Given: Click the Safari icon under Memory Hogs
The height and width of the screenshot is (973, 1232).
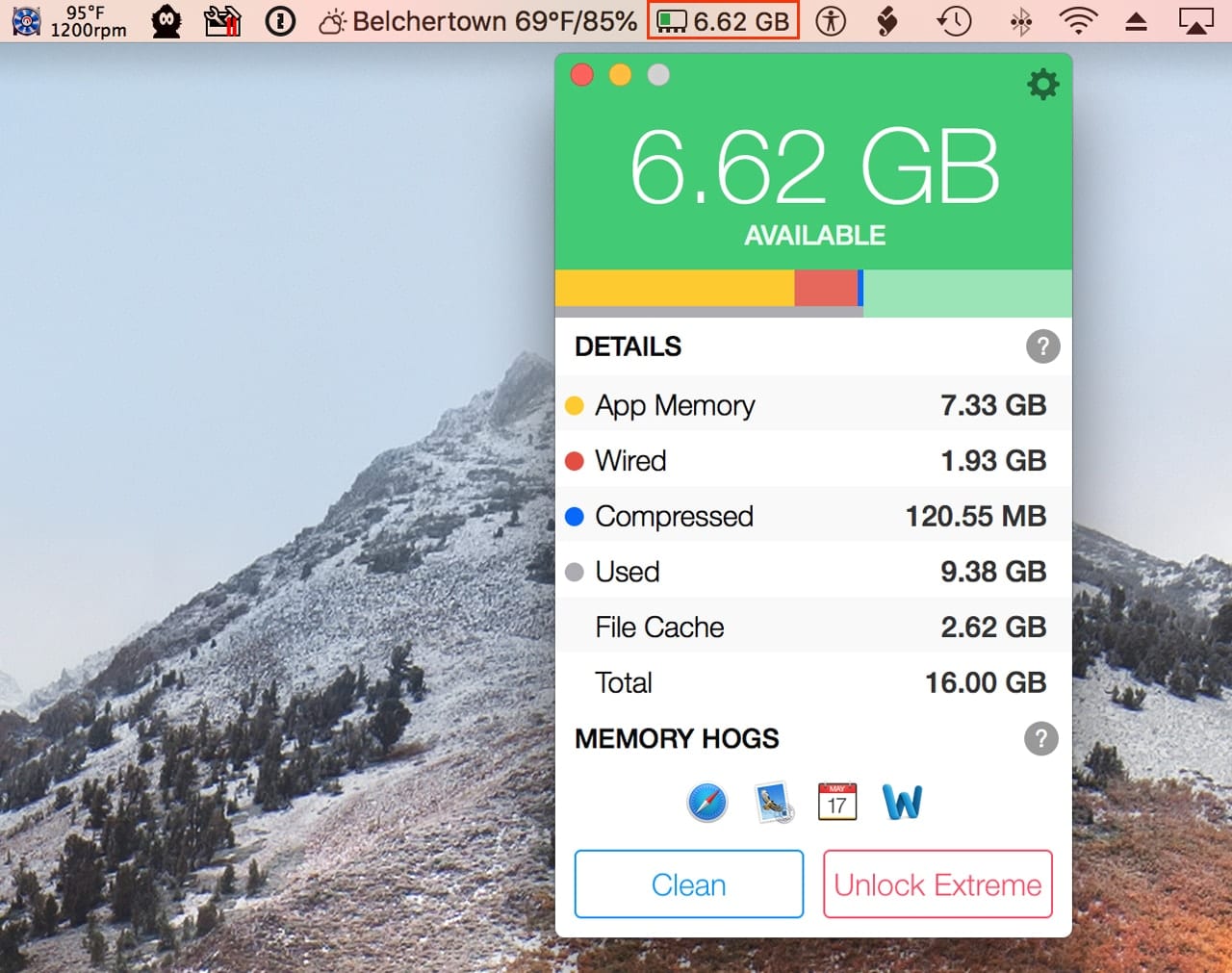Looking at the screenshot, I should pyautogui.click(x=707, y=802).
